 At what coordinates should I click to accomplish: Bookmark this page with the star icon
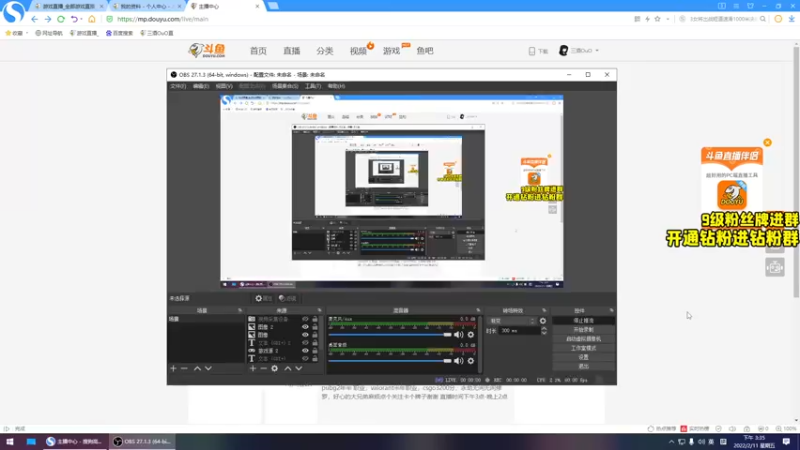pos(658,19)
